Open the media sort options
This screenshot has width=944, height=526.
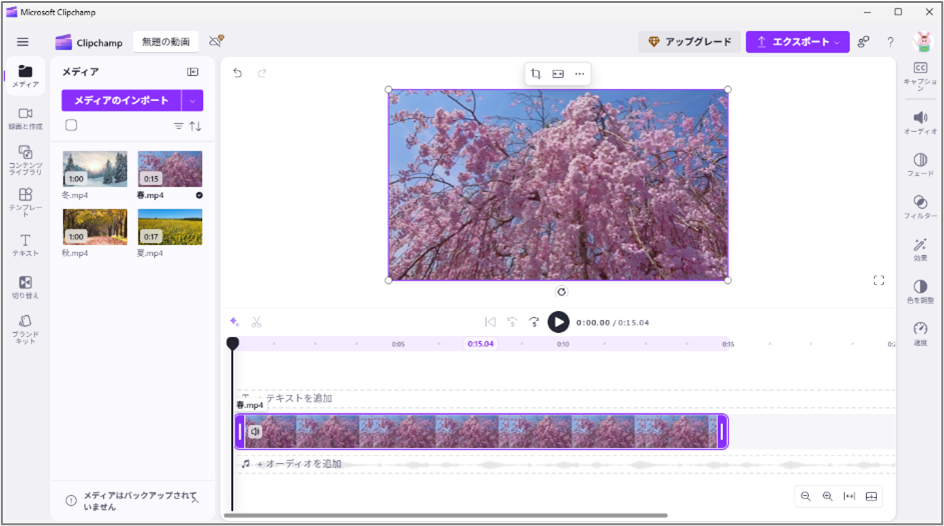click(195, 126)
